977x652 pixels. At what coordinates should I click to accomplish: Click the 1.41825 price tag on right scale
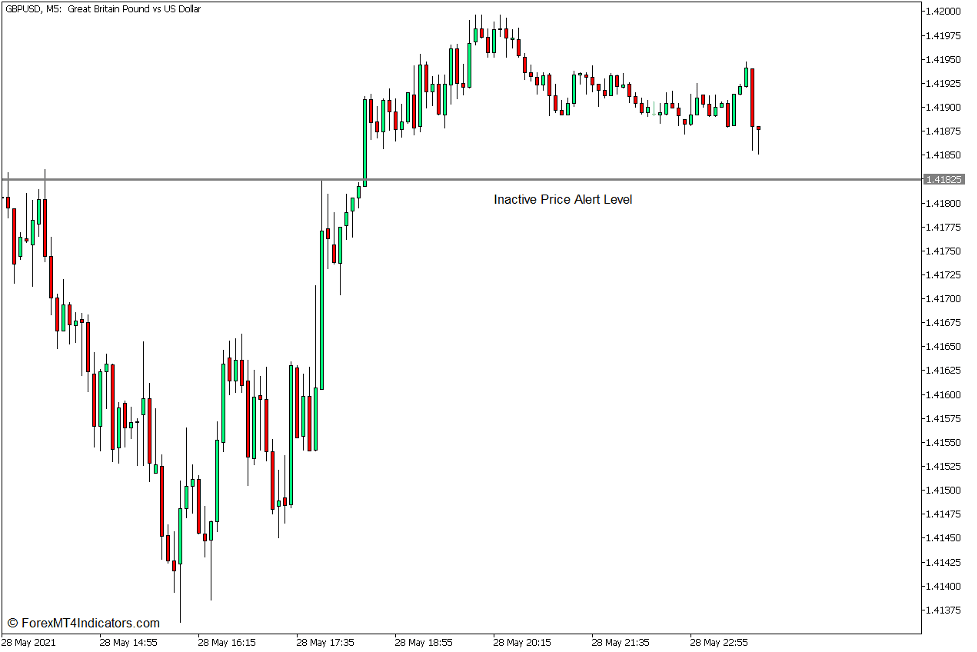946,178
